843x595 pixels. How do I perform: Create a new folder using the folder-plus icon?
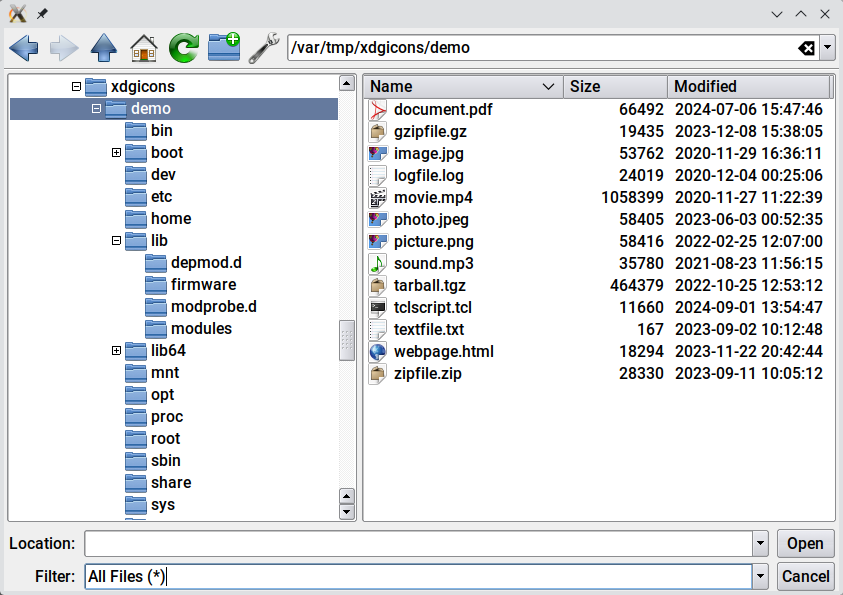coord(224,47)
